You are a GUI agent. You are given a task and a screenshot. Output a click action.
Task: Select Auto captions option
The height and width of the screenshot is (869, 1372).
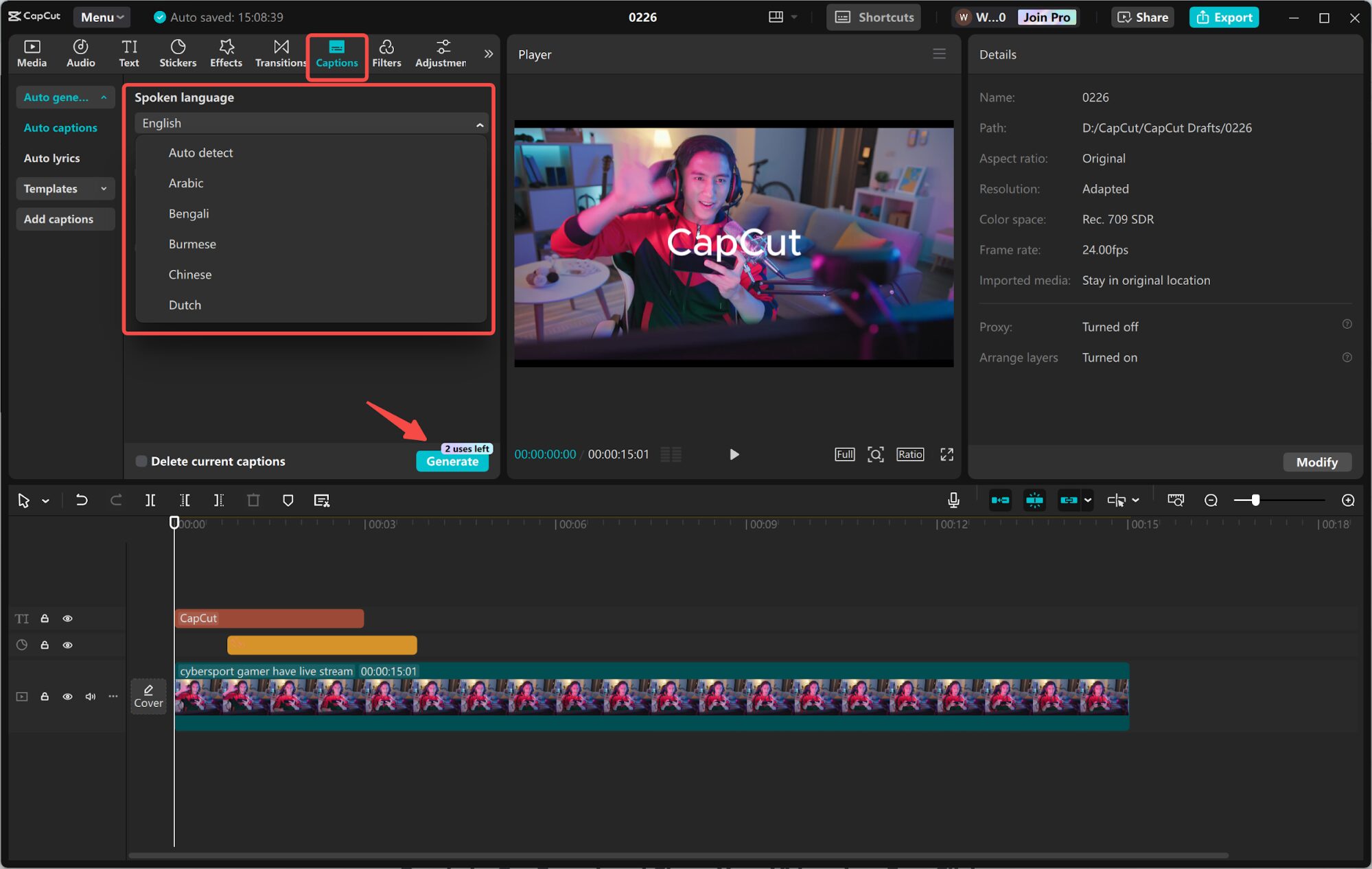60,128
